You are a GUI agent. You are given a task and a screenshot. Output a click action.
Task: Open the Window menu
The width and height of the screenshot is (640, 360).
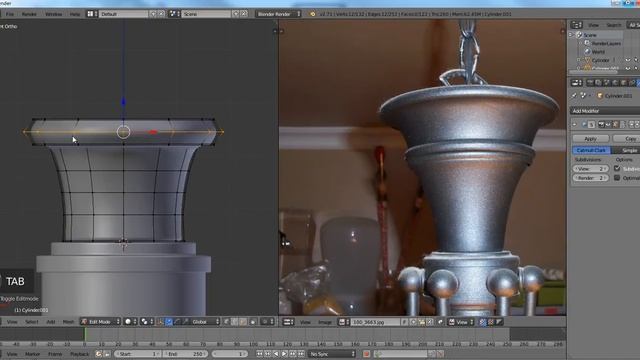53,14
